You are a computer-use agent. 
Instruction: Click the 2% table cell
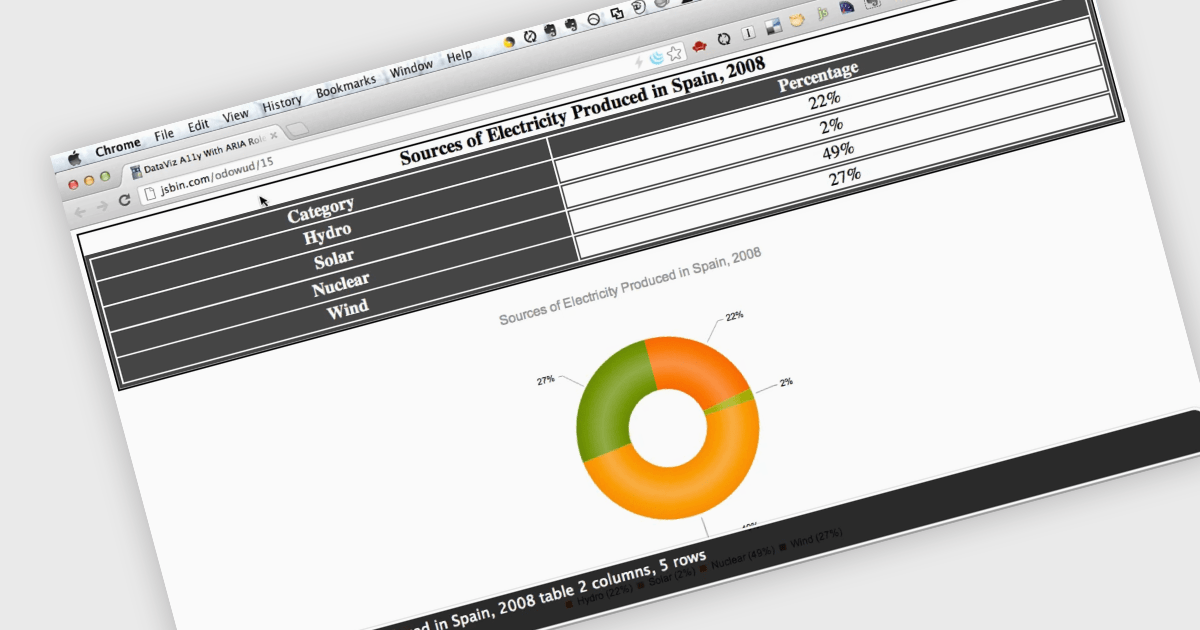coord(831,125)
